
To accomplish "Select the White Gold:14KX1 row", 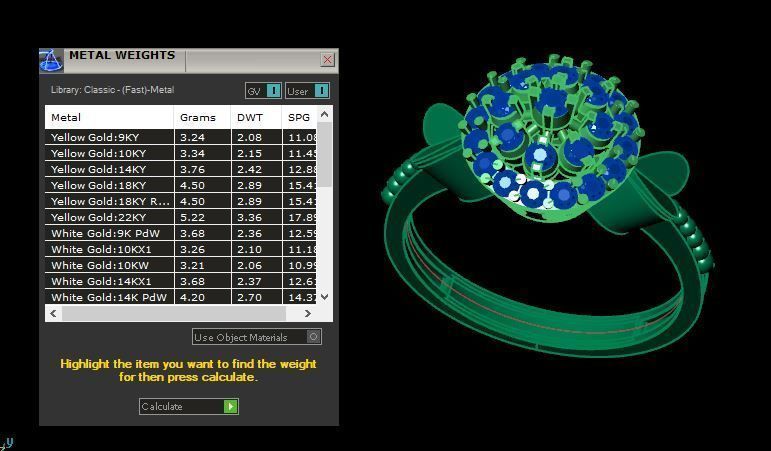I will point(181,281).
